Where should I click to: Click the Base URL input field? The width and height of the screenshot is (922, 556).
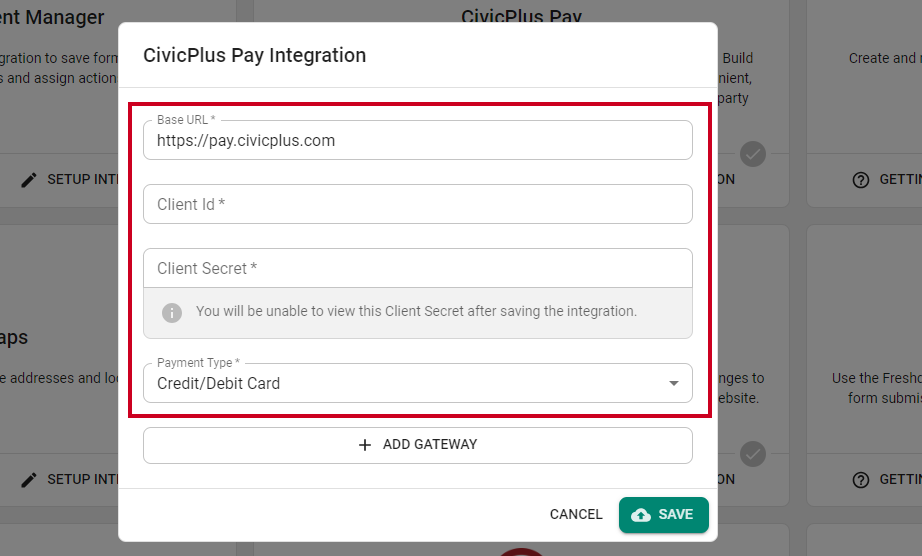[x=417, y=140]
